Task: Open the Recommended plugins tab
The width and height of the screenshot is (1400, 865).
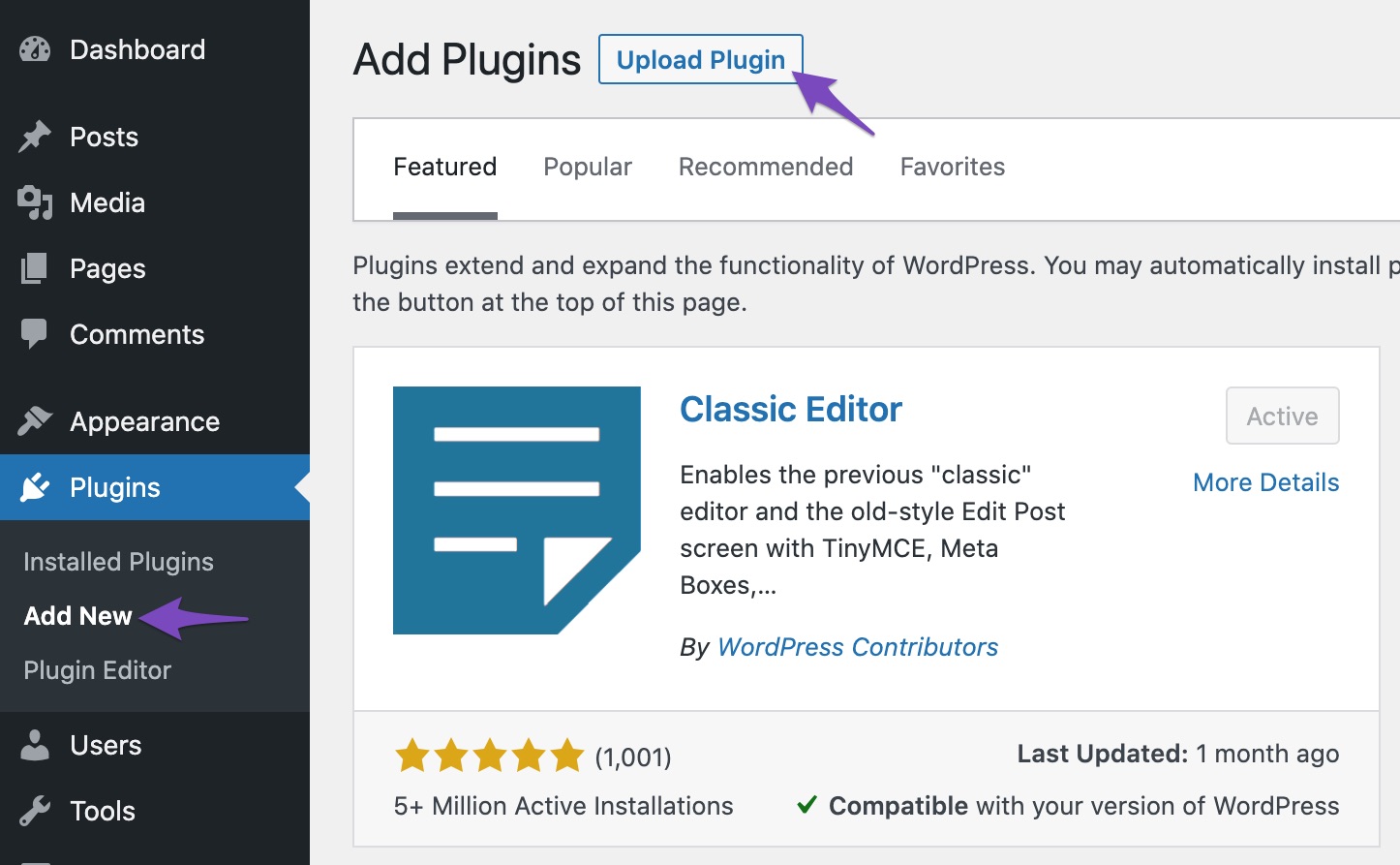Action: (x=765, y=167)
